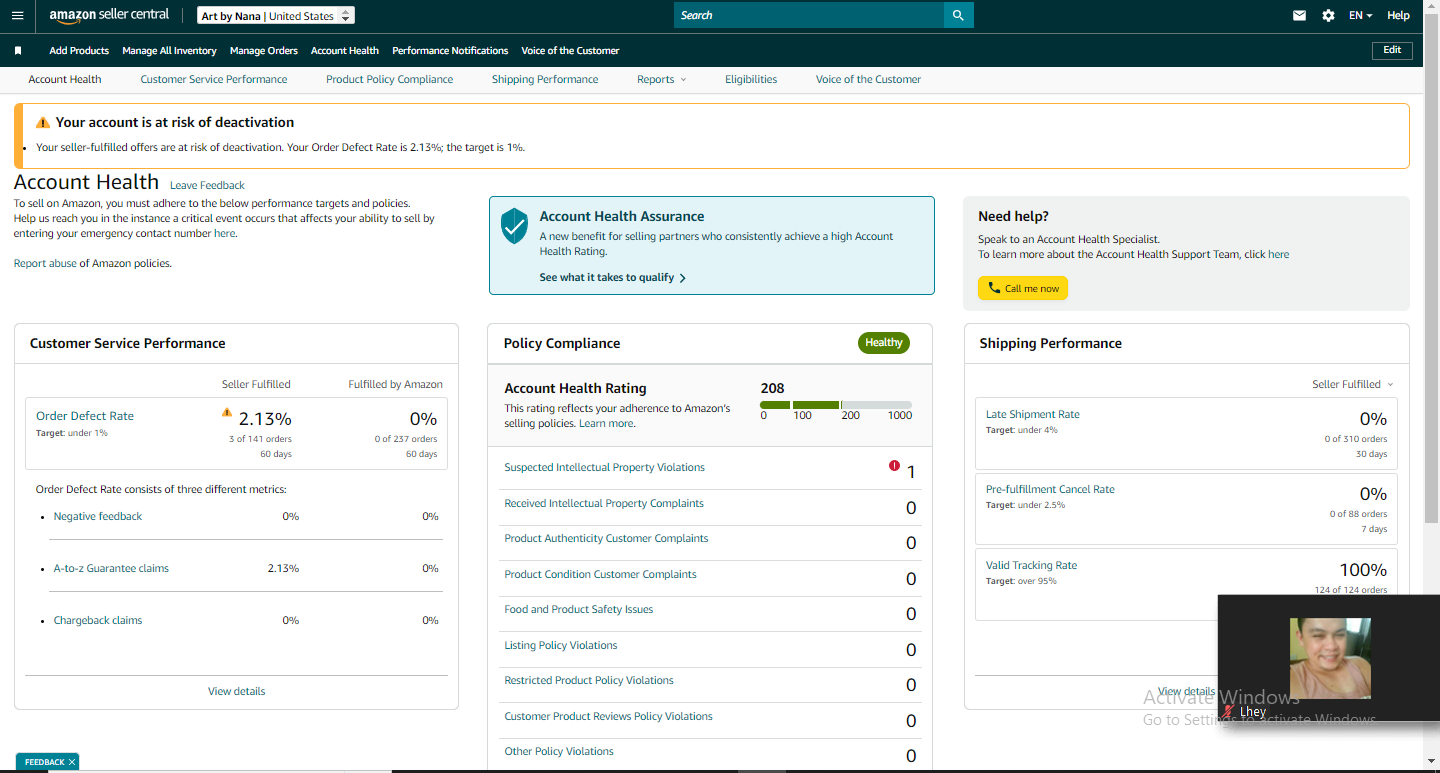Select the Account Health sub-tab
This screenshot has width=1440, height=773.
(x=65, y=79)
